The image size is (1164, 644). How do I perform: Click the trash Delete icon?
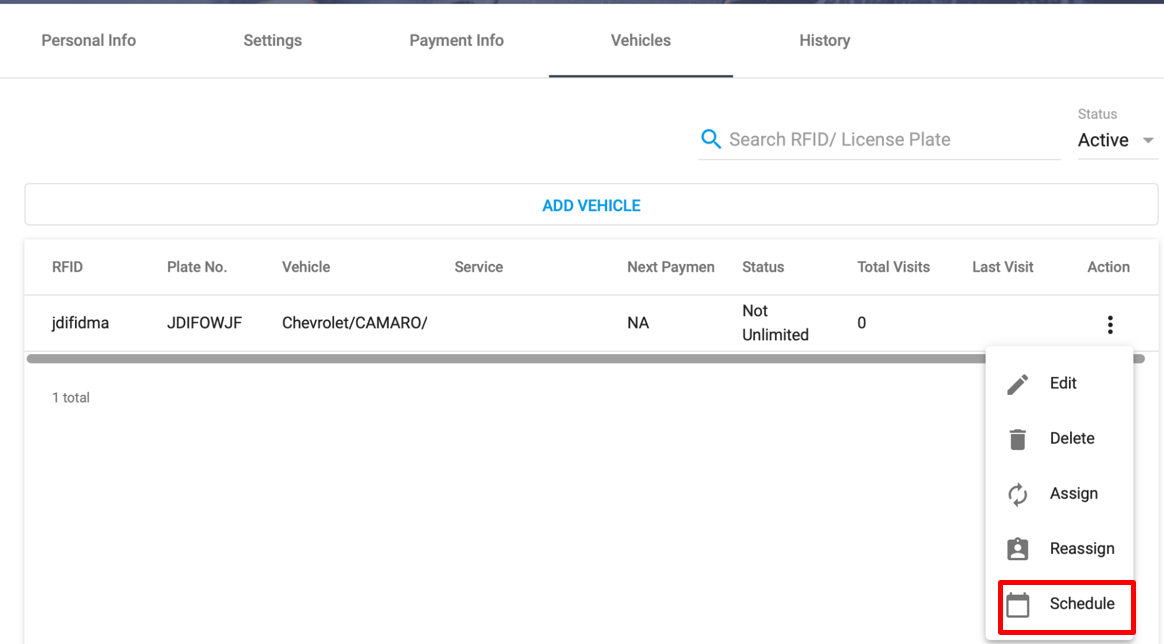click(1018, 438)
